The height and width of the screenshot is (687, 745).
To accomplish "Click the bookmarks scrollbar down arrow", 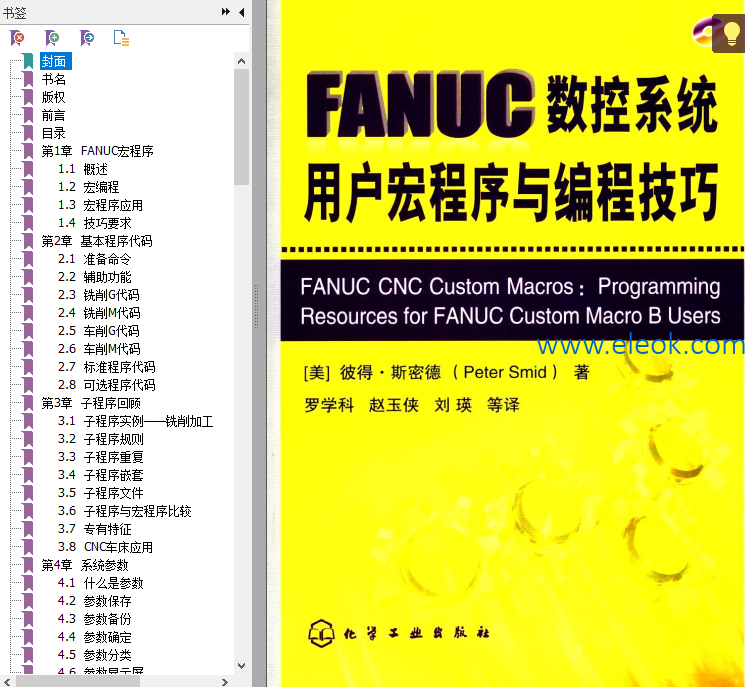I will point(241,666).
